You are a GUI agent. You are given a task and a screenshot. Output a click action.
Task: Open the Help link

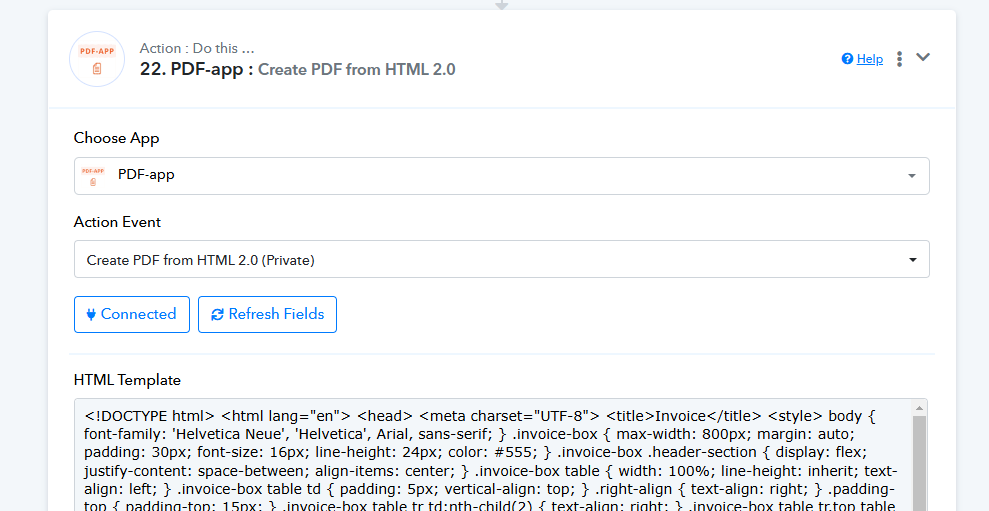[870, 59]
